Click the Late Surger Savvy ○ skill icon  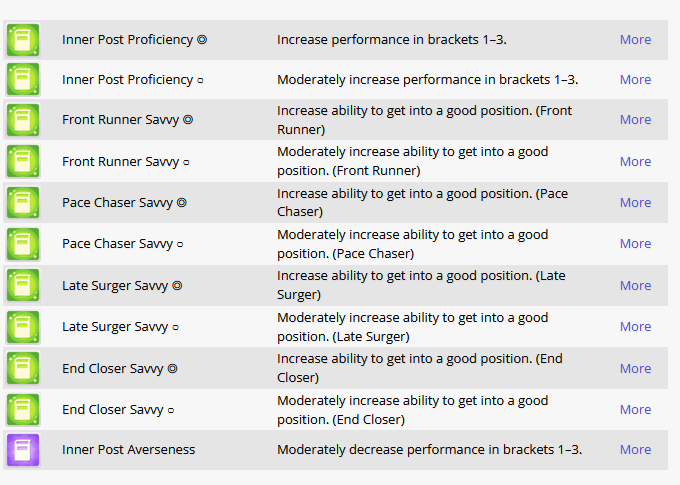point(23,327)
